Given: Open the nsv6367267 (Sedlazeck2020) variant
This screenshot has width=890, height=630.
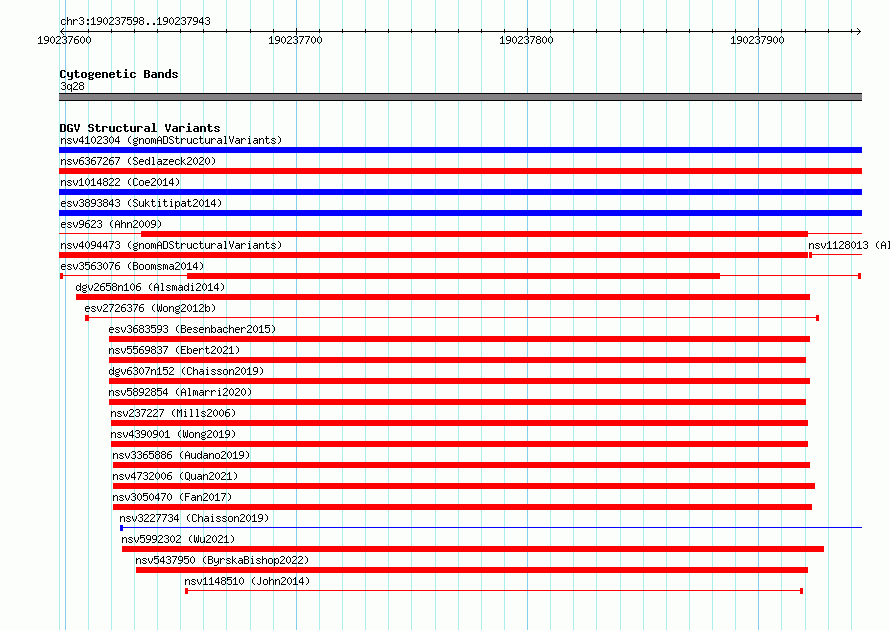Looking at the screenshot, I should click(138, 161).
